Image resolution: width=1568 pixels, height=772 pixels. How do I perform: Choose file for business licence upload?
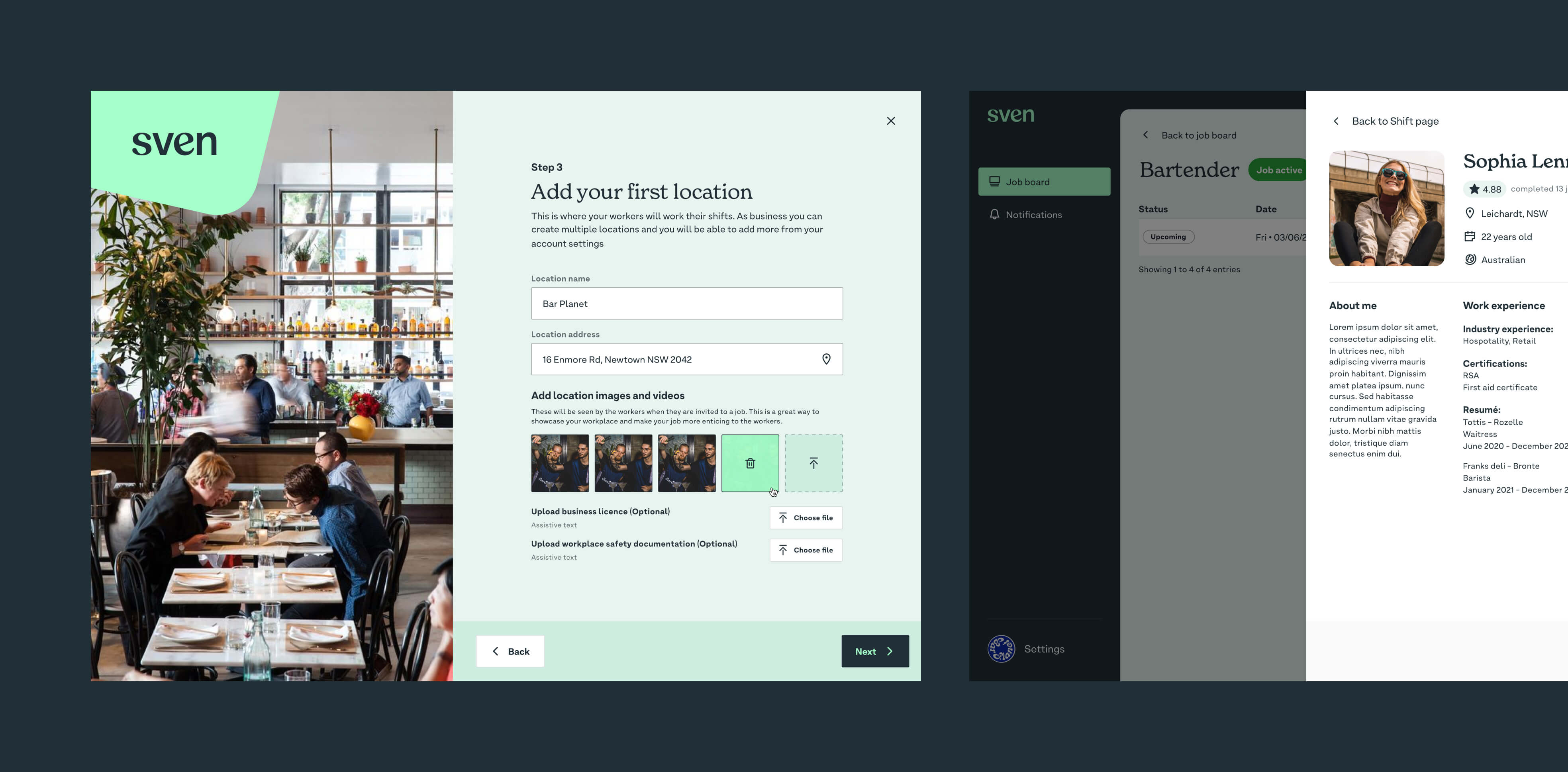(805, 517)
